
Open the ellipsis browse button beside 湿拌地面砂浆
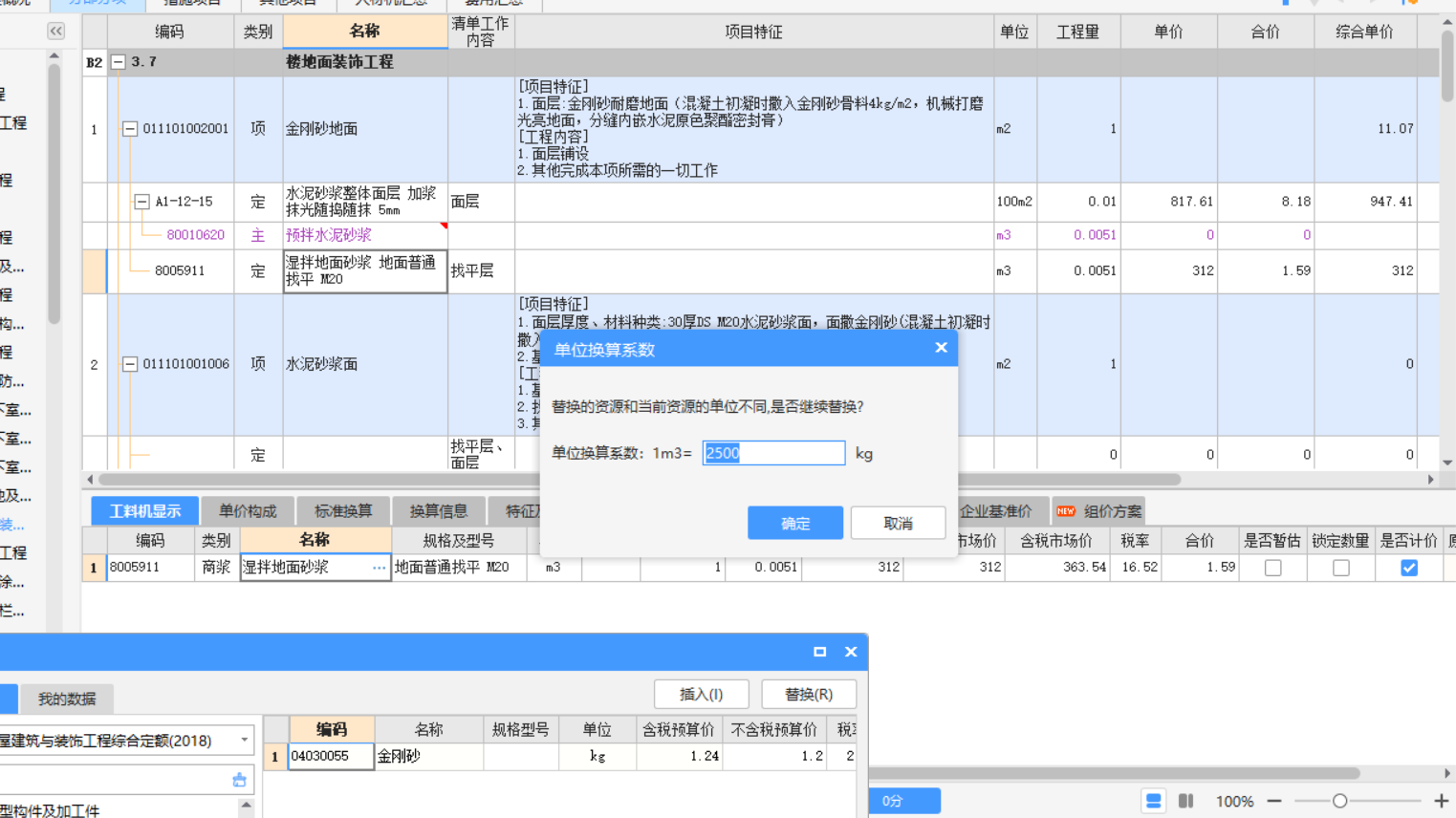(x=380, y=568)
